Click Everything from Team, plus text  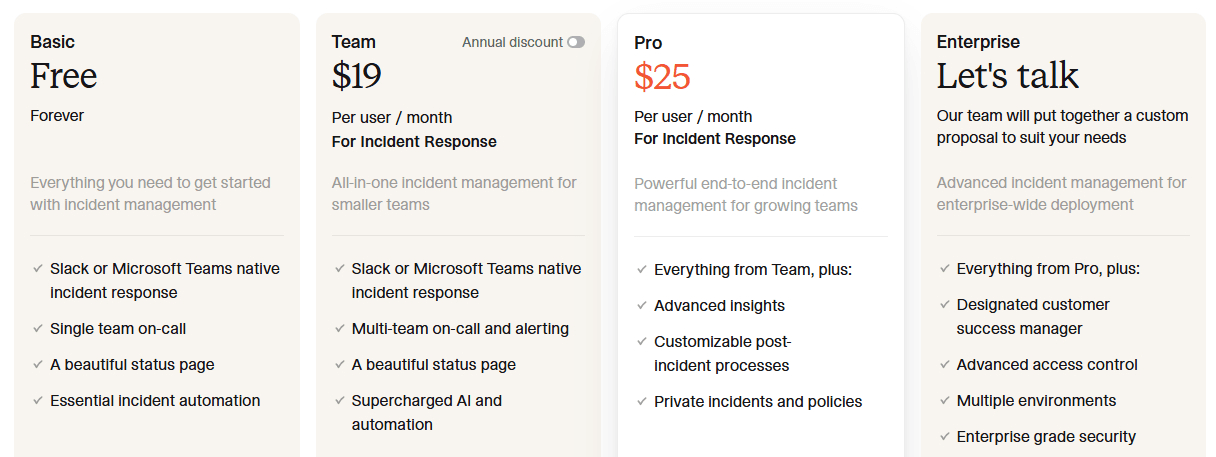(753, 270)
